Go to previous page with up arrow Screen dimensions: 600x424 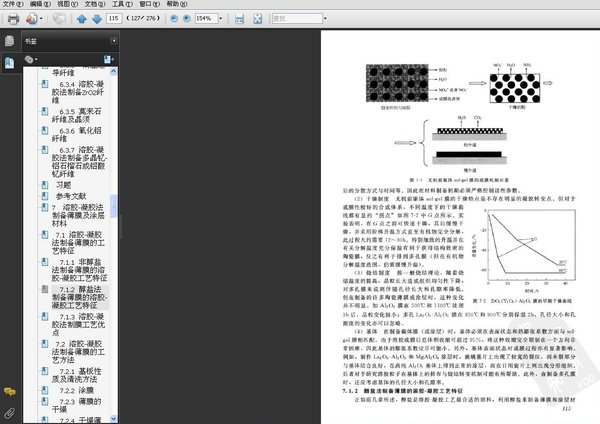(x=82, y=18)
